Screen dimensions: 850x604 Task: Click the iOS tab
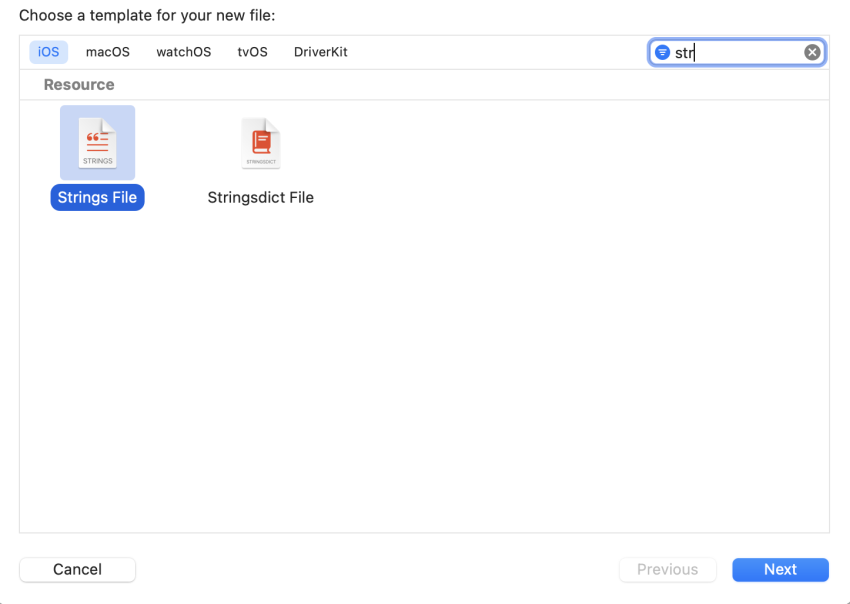[x=48, y=51]
